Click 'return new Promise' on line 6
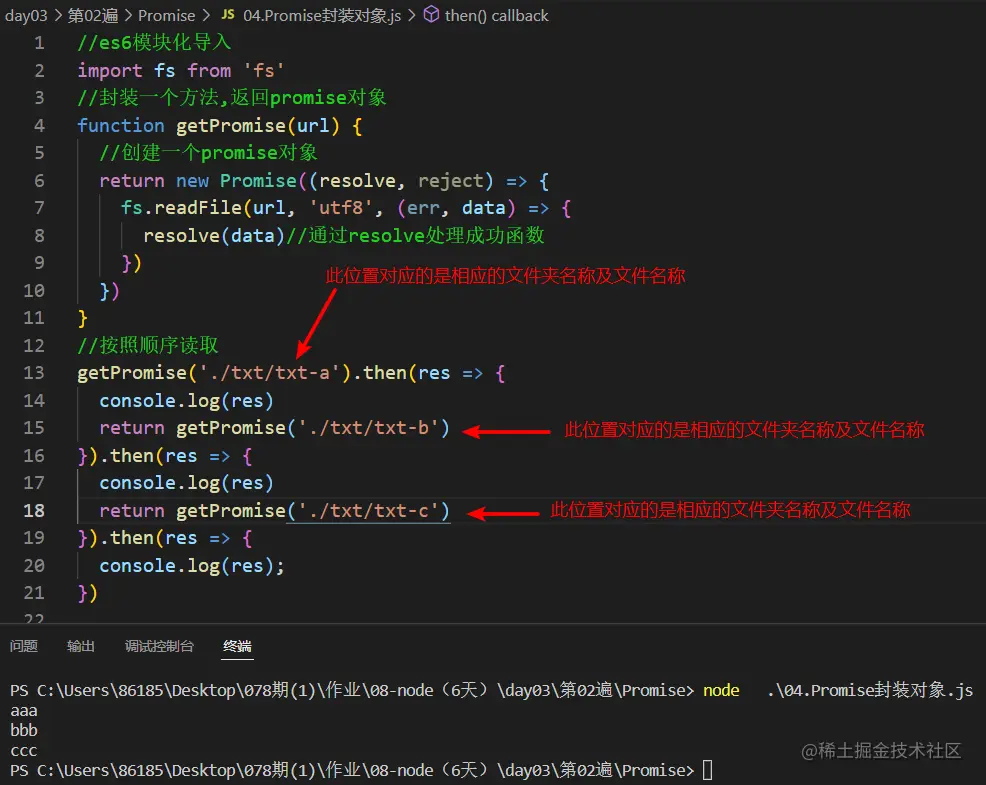Image resolution: width=986 pixels, height=785 pixels. tap(197, 181)
